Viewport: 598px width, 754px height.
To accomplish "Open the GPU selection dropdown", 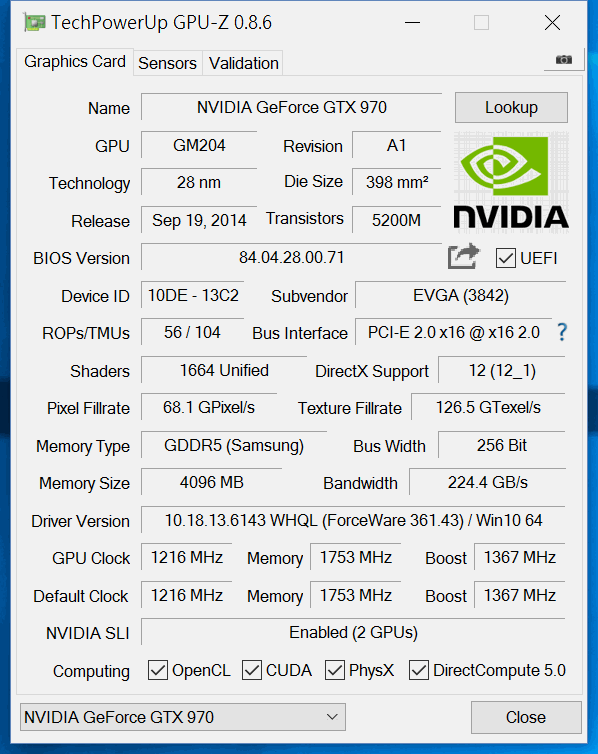I will 183,717.
